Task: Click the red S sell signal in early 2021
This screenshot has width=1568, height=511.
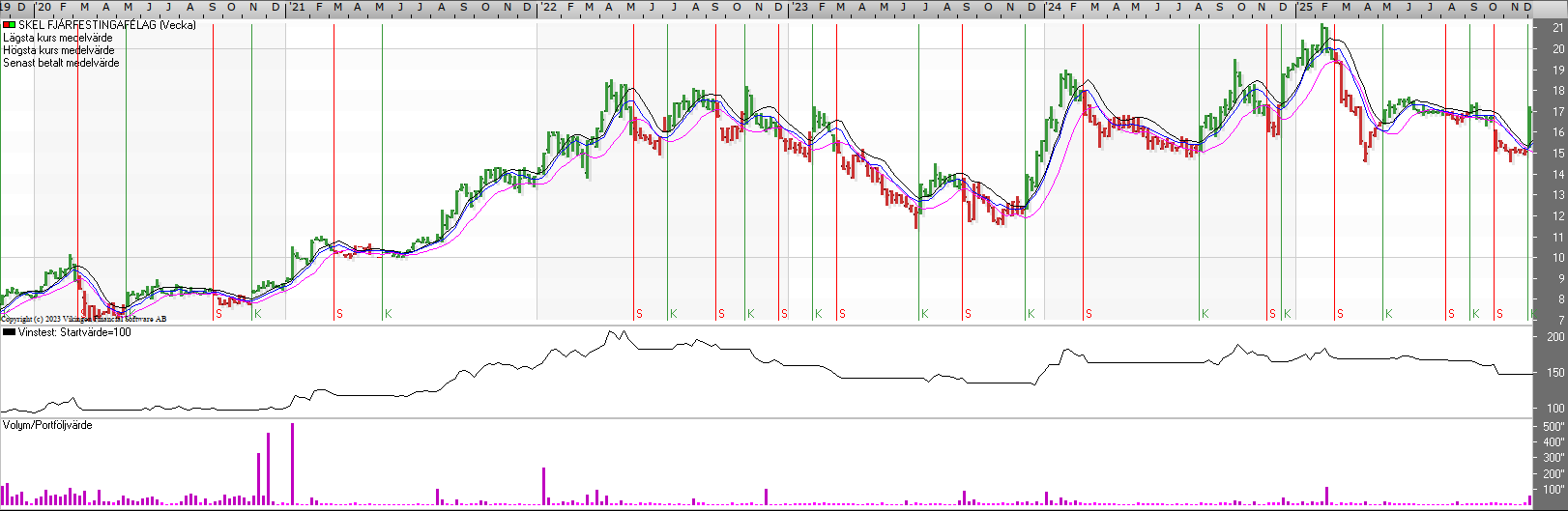Action: (339, 314)
